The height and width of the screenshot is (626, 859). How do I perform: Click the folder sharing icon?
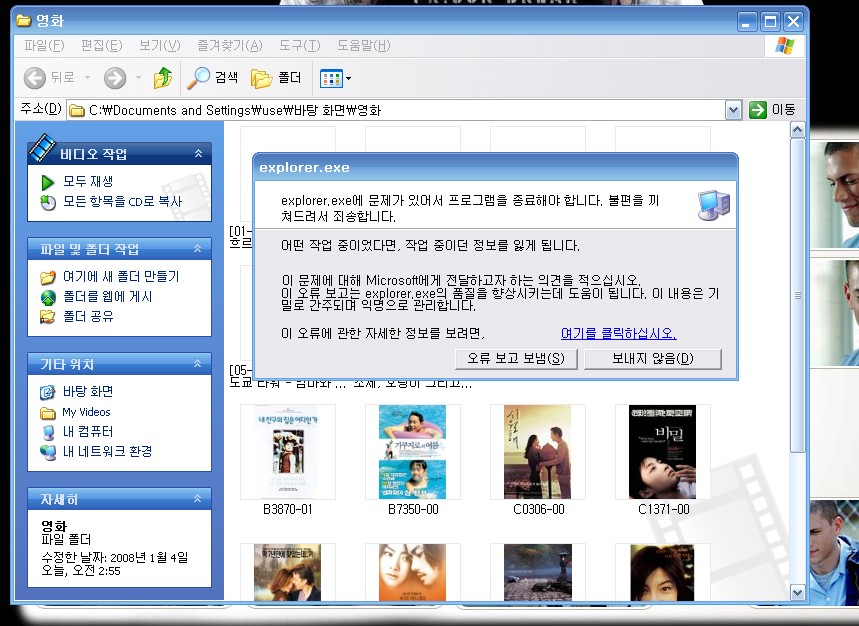point(48,317)
